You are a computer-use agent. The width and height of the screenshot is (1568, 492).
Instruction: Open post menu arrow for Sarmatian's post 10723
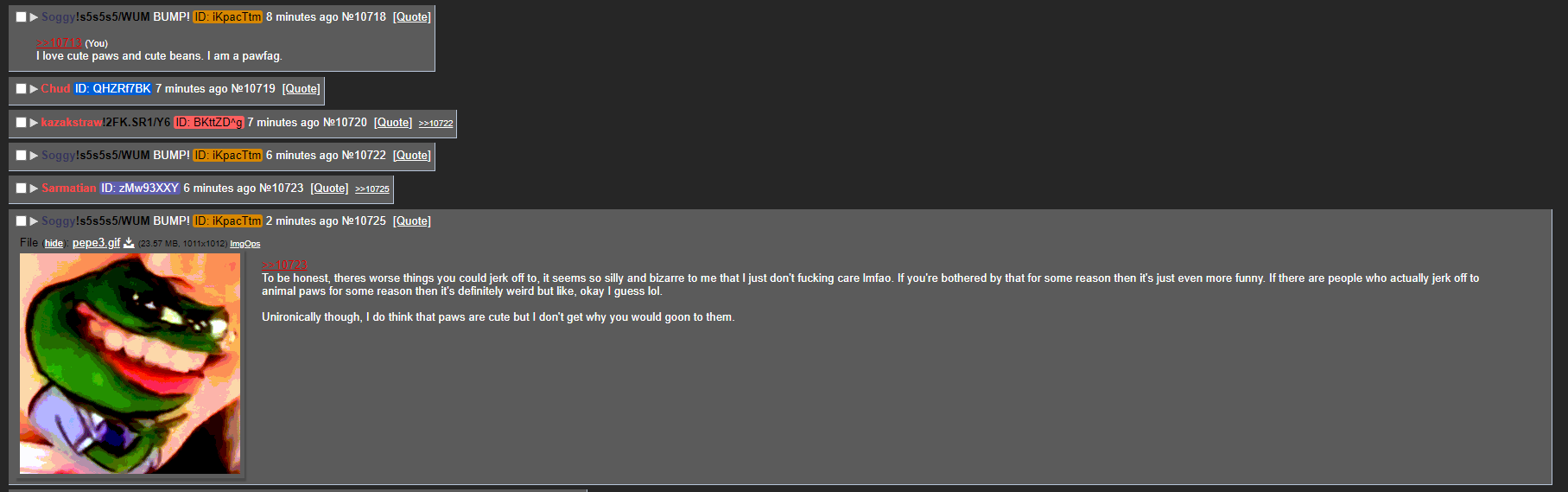[x=34, y=188]
